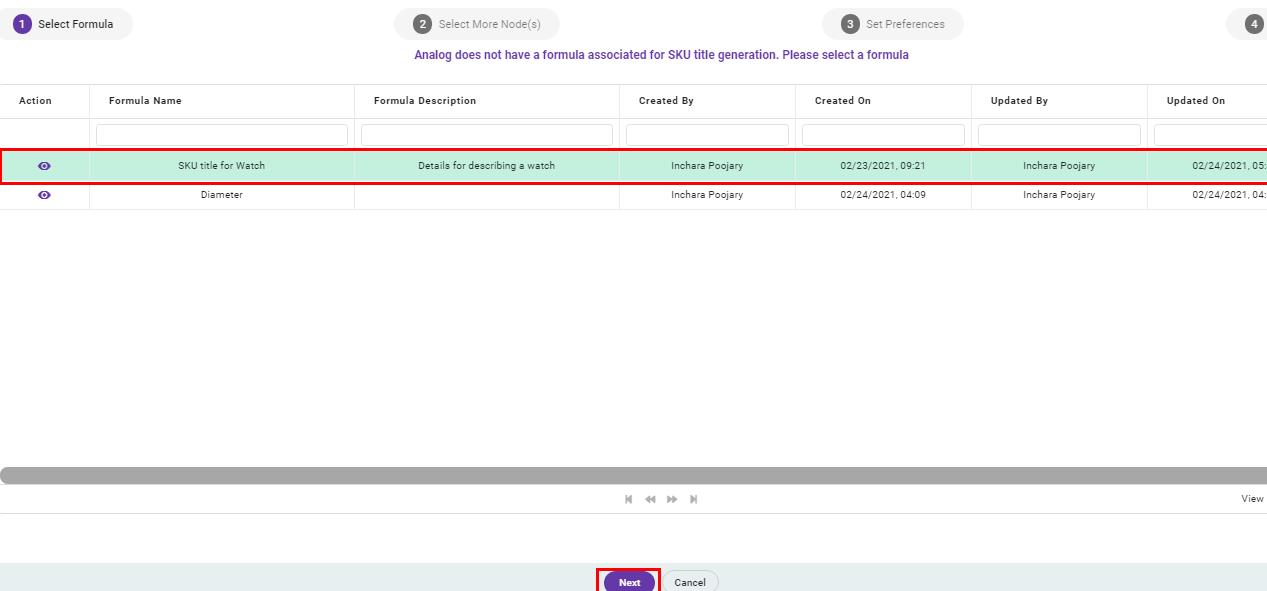Click the horizontal scrollbar of the table
The width and height of the screenshot is (1267, 591).
click(x=633, y=476)
